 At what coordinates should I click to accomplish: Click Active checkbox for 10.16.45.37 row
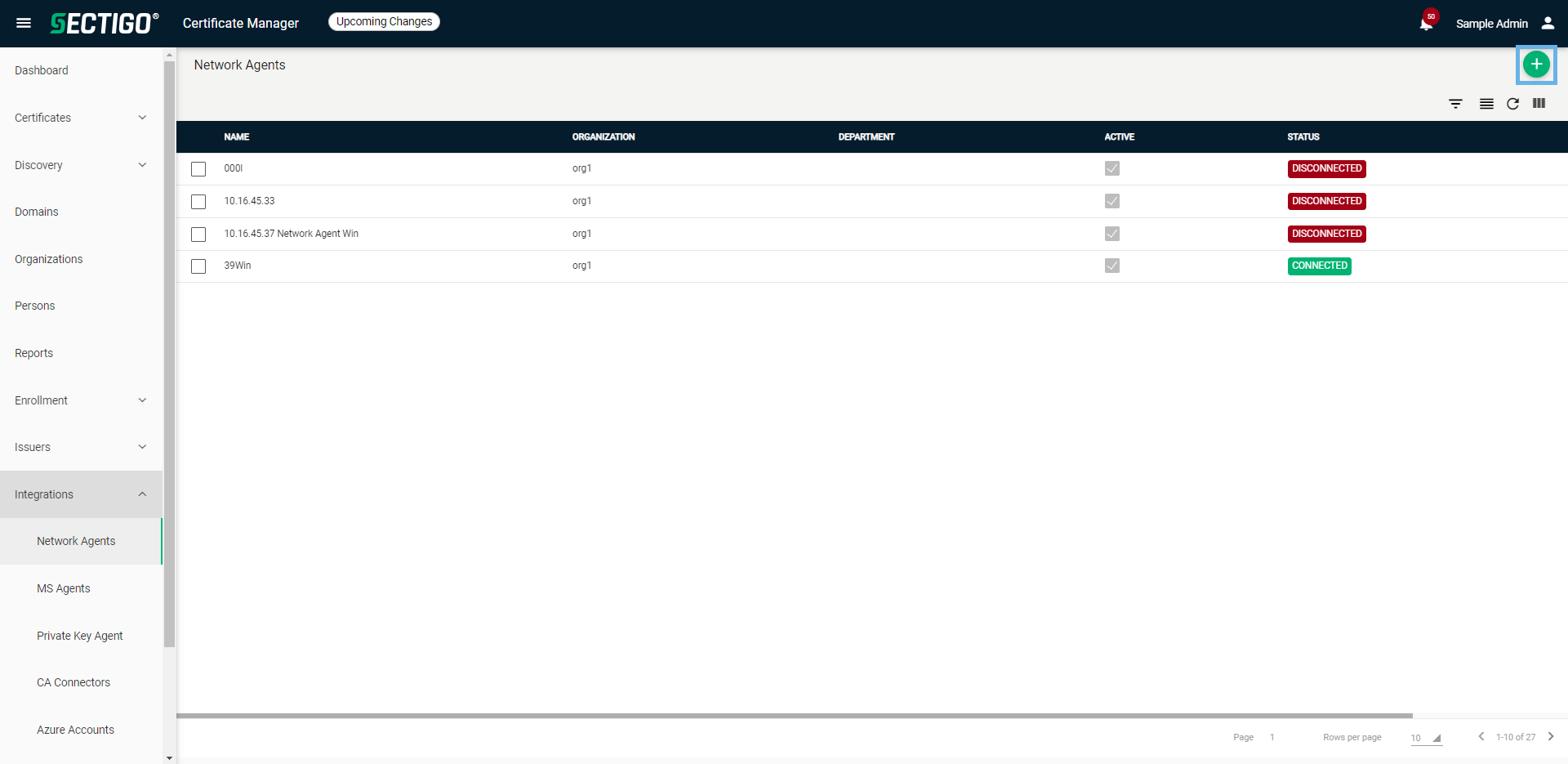[x=1112, y=234]
